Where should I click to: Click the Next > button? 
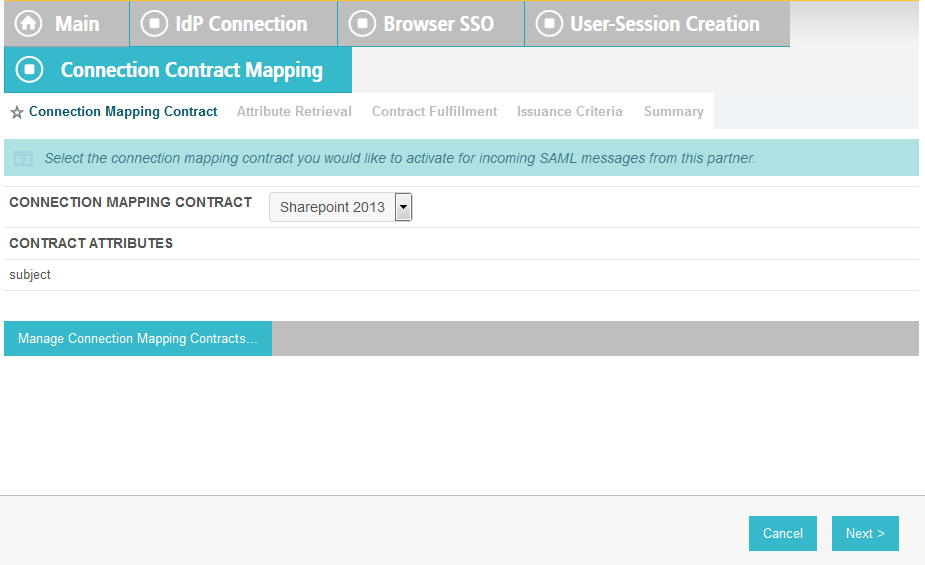(865, 534)
